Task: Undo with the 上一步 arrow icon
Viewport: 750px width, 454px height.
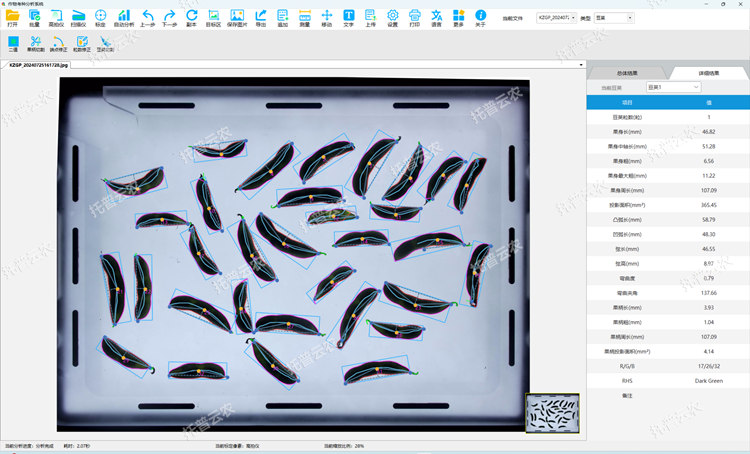Action: pyautogui.click(x=147, y=17)
